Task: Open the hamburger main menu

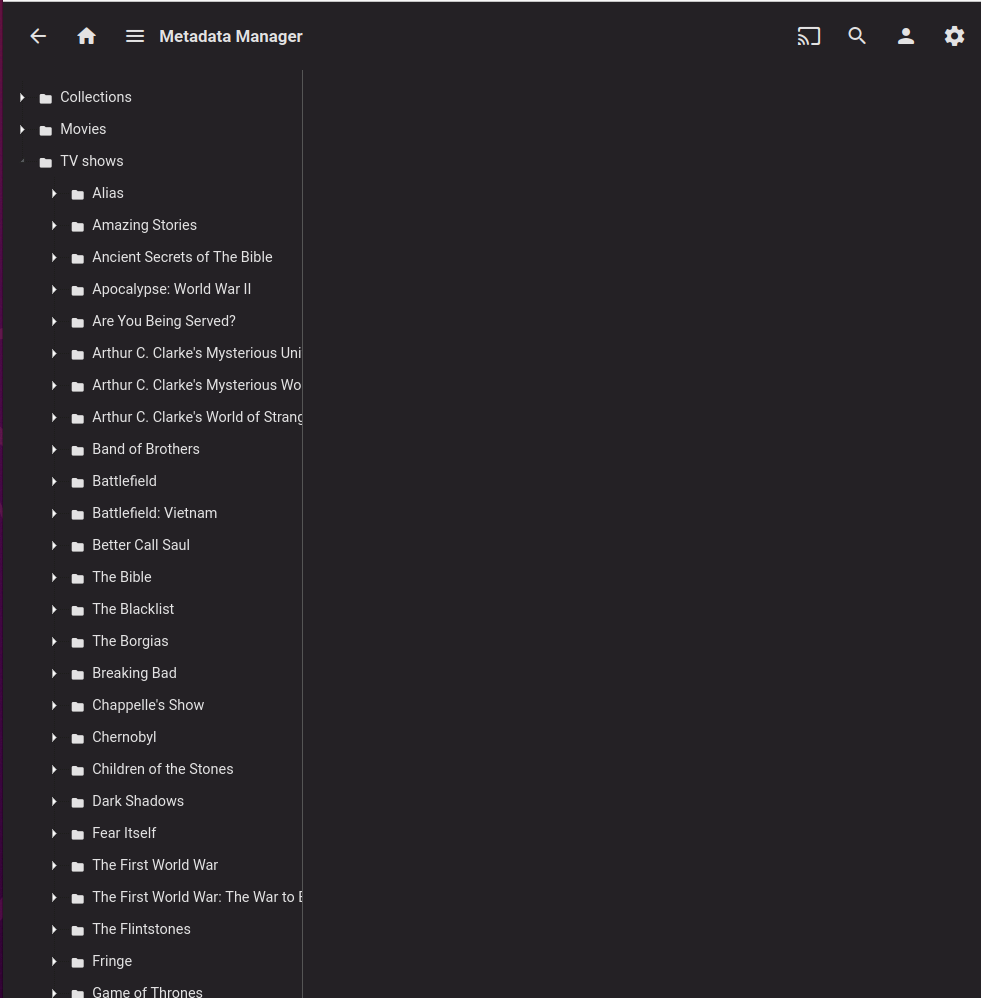Action: [x=135, y=36]
